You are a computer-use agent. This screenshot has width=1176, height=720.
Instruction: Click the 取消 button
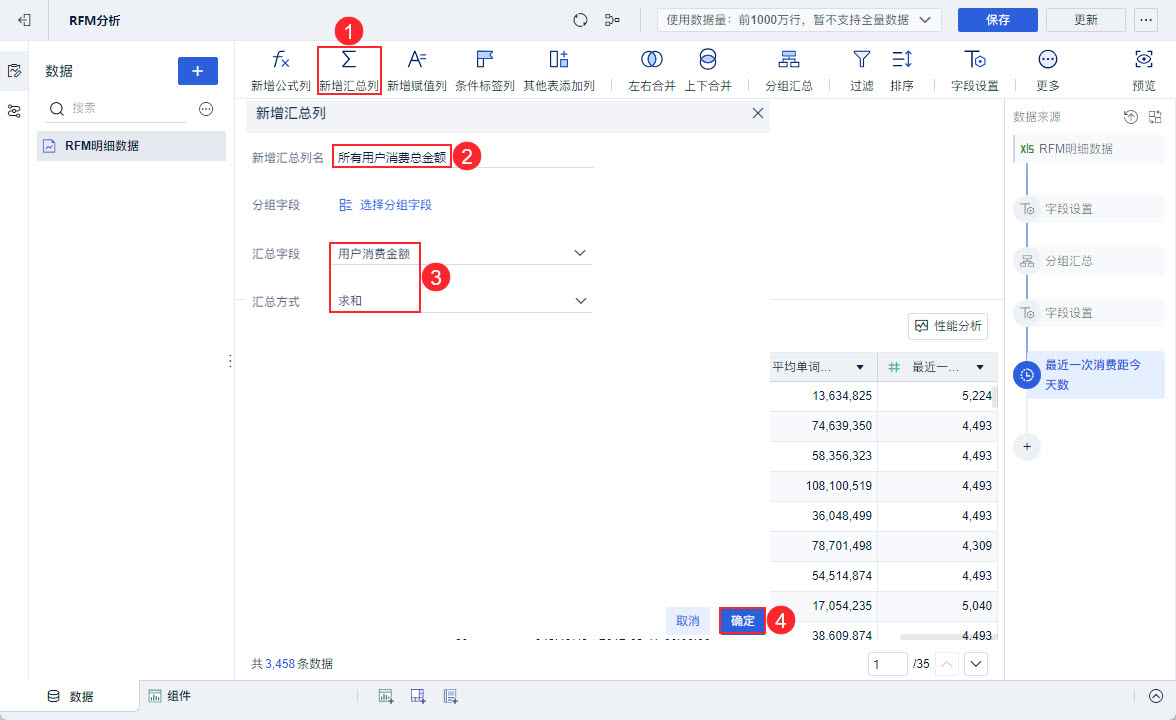coord(688,621)
